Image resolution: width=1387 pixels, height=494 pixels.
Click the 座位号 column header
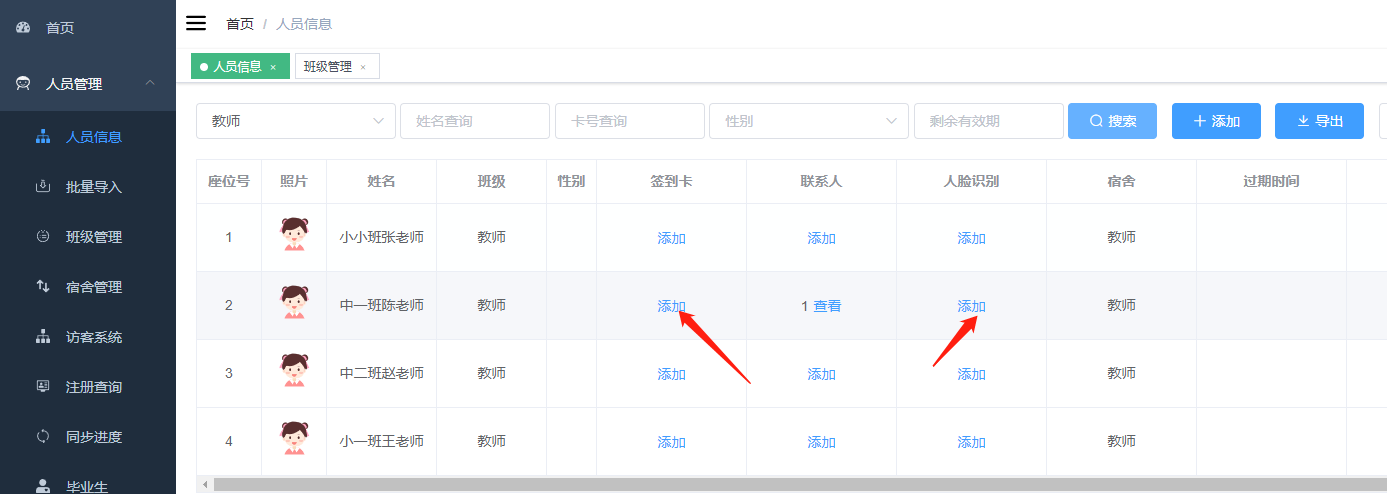pyautogui.click(x=229, y=181)
